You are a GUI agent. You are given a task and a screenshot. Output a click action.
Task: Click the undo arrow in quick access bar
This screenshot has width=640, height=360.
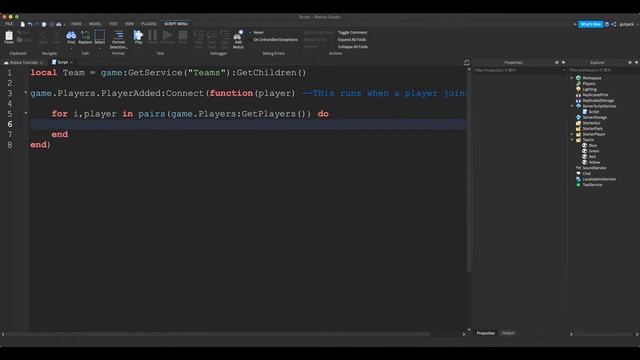30,24
